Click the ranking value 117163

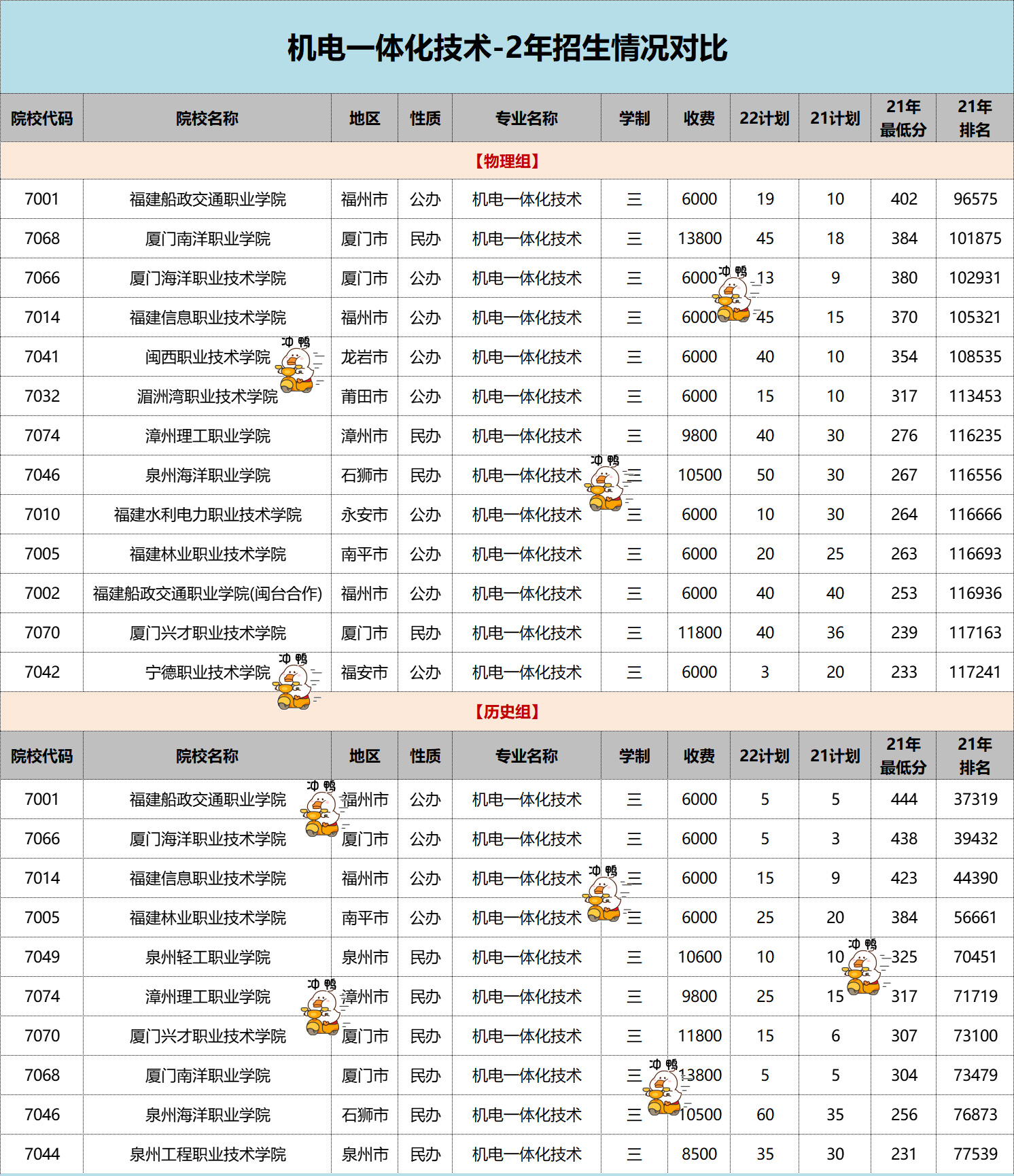tap(975, 633)
